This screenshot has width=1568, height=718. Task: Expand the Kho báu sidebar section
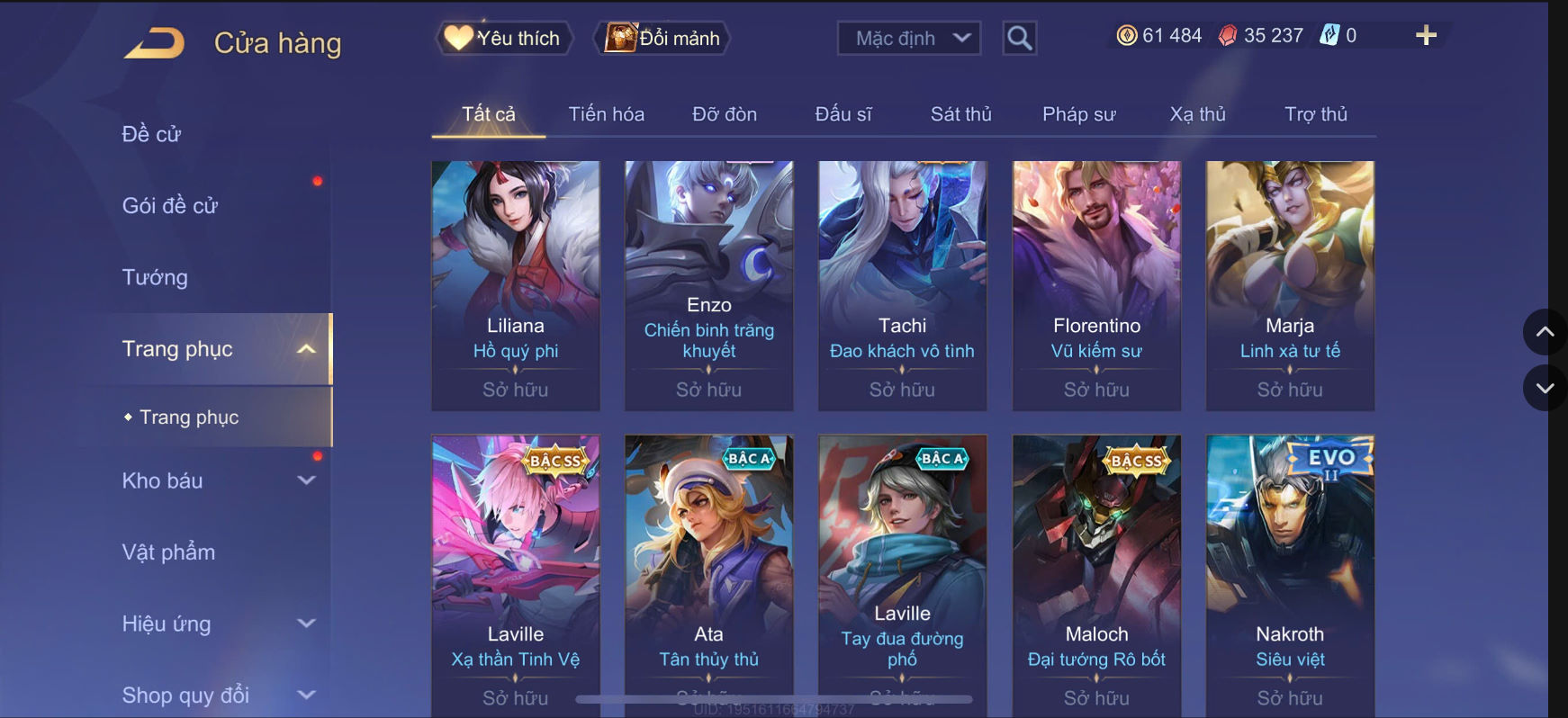tap(307, 480)
